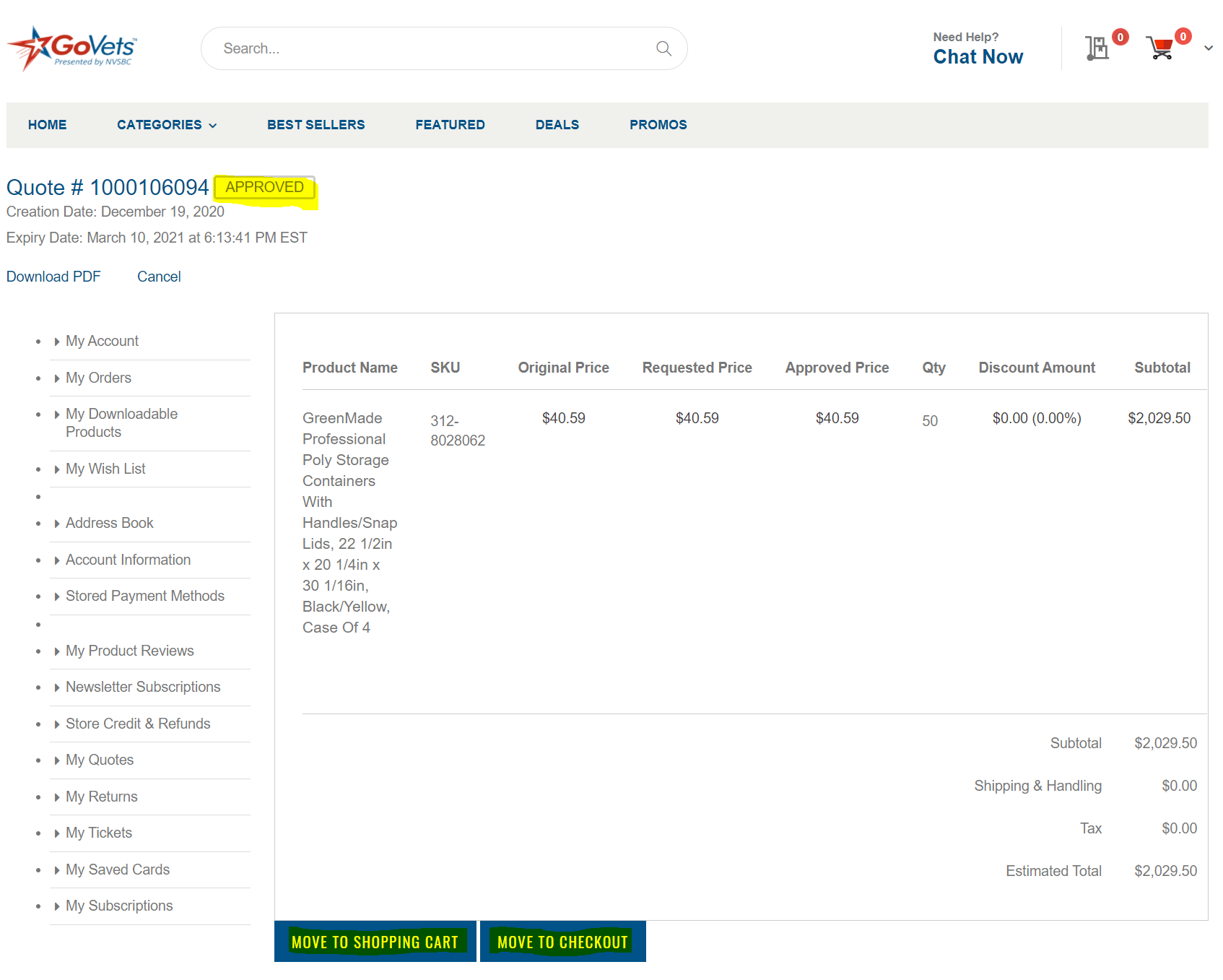Click the search magnifying glass icon
Screen dimensions: 1223x980
click(x=663, y=48)
